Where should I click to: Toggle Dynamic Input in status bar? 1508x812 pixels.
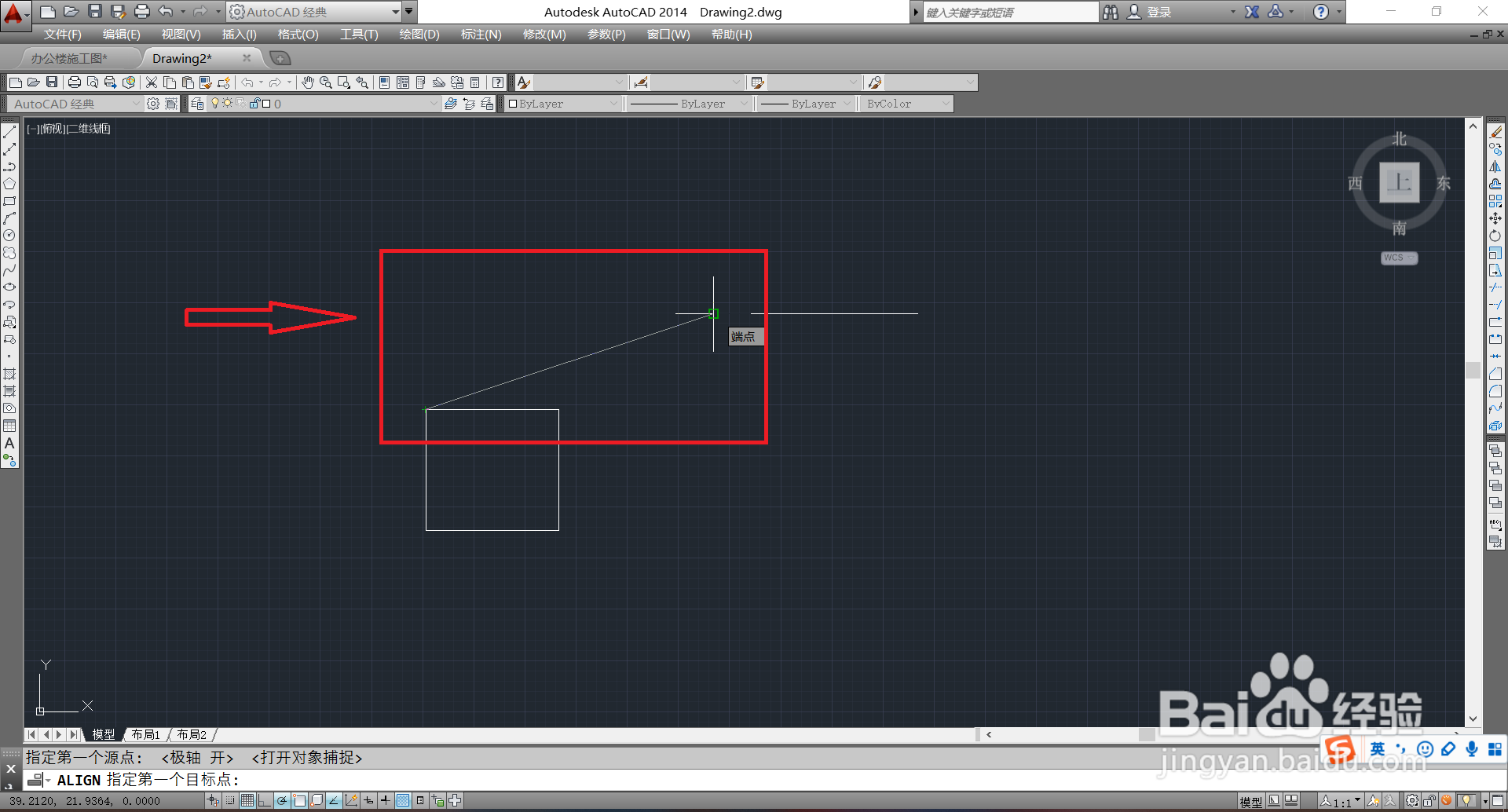[x=368, y=801]
